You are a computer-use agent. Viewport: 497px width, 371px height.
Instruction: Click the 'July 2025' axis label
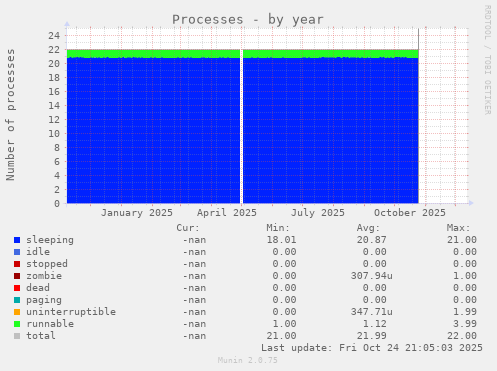(x=318, y=213)
